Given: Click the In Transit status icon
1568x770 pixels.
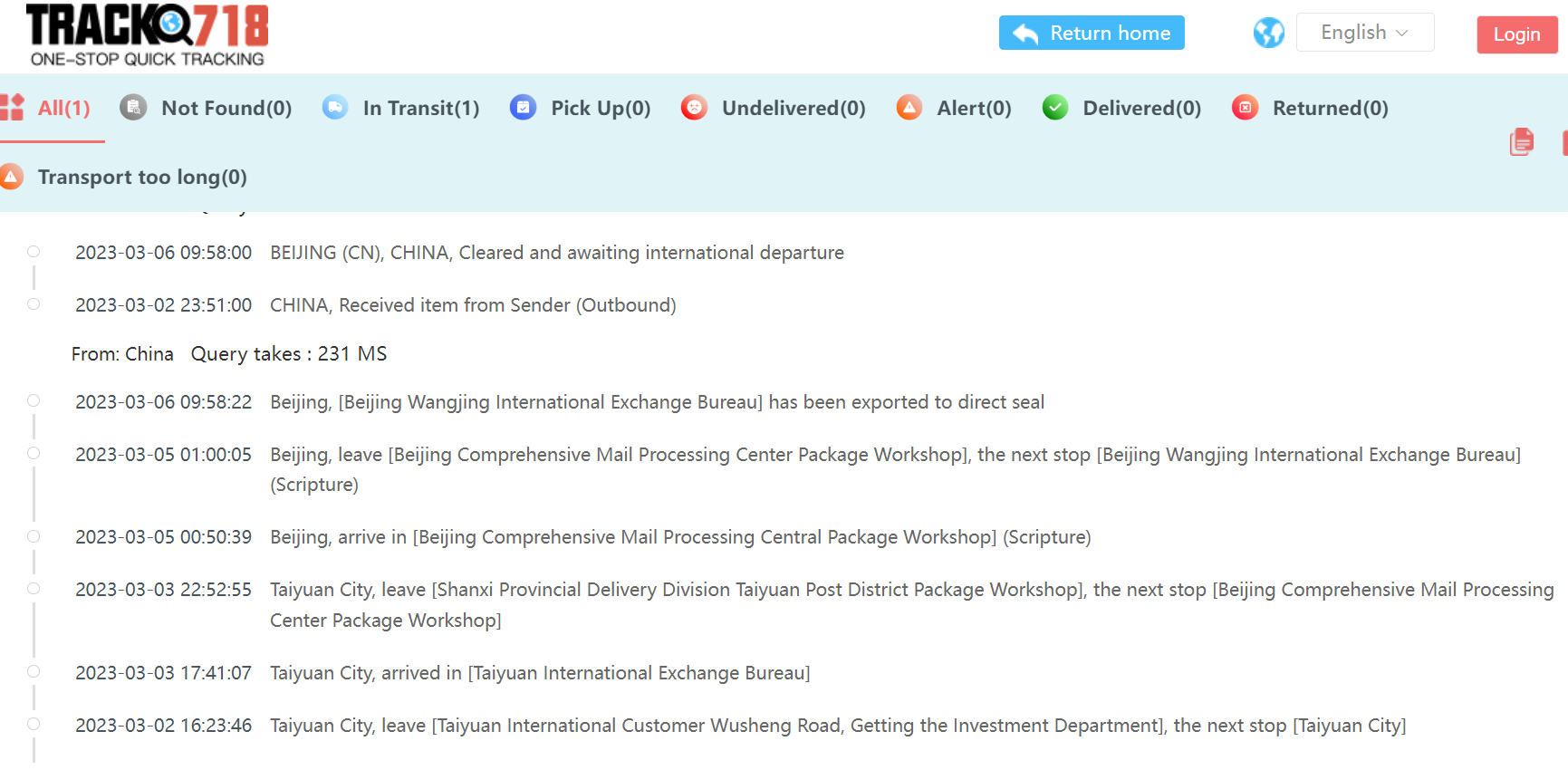Looking at the screenshot, I should [x=335, y=108].
